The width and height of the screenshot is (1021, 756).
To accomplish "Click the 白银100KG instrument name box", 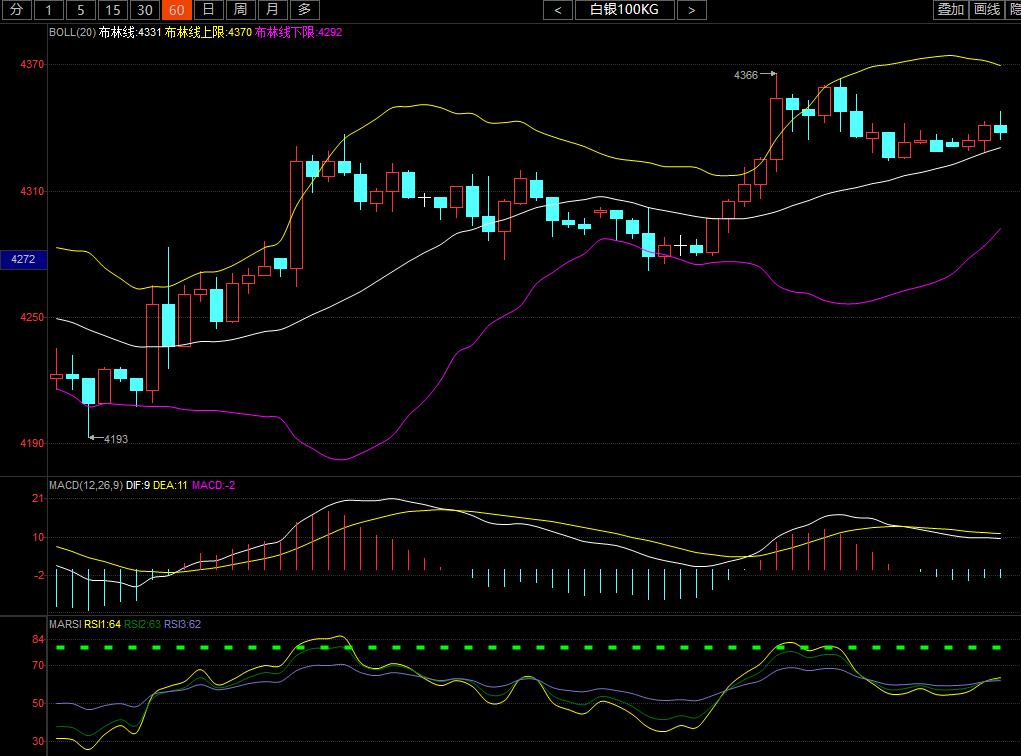I will click(x=624, y=10).
